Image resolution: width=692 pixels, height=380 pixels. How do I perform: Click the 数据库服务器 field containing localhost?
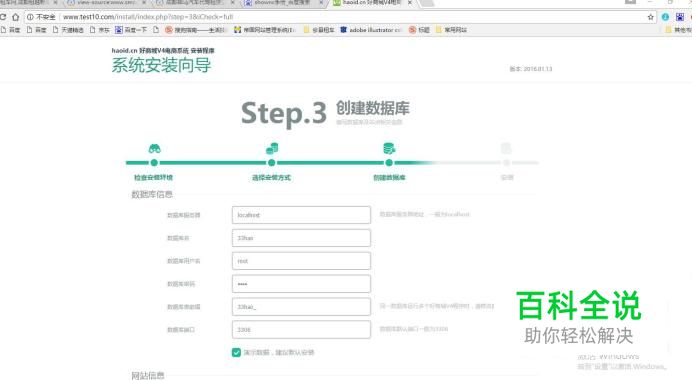(301, 215)
